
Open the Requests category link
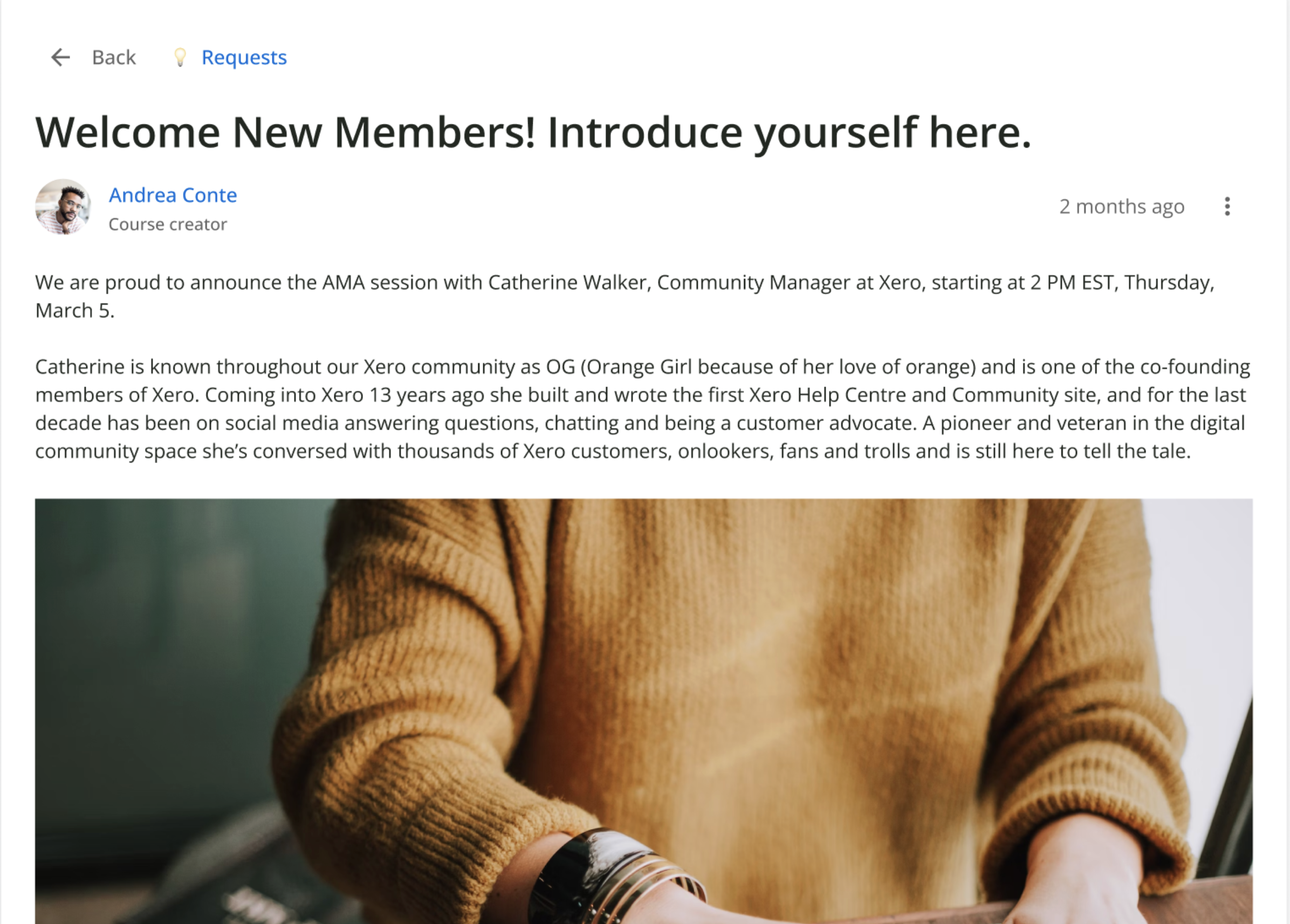244,58
